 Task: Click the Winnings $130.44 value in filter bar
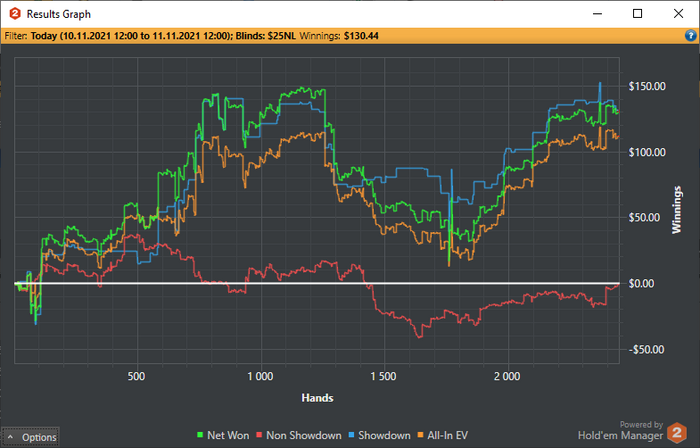(361, 36)
